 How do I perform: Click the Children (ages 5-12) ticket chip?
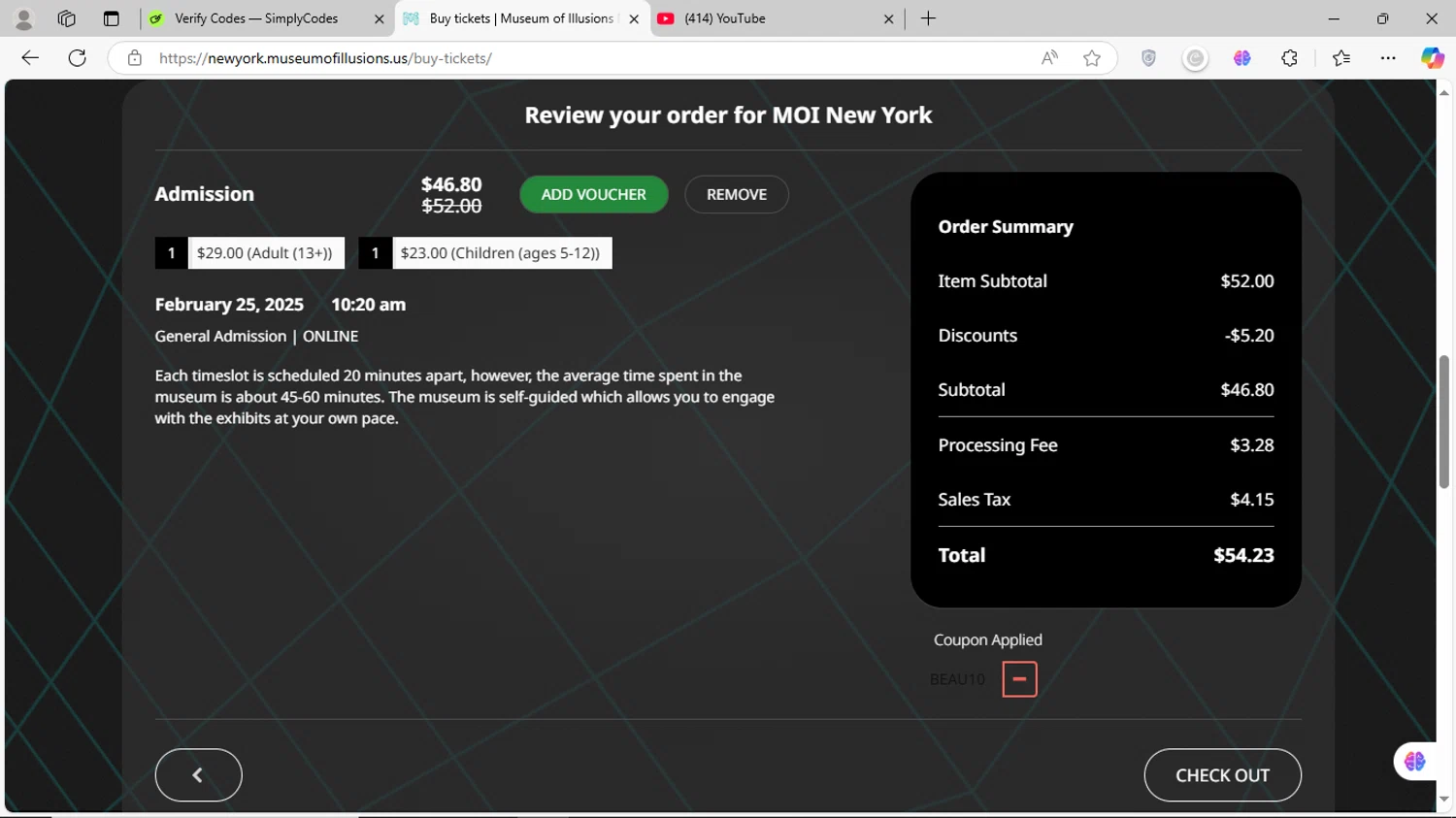(485, 253)
